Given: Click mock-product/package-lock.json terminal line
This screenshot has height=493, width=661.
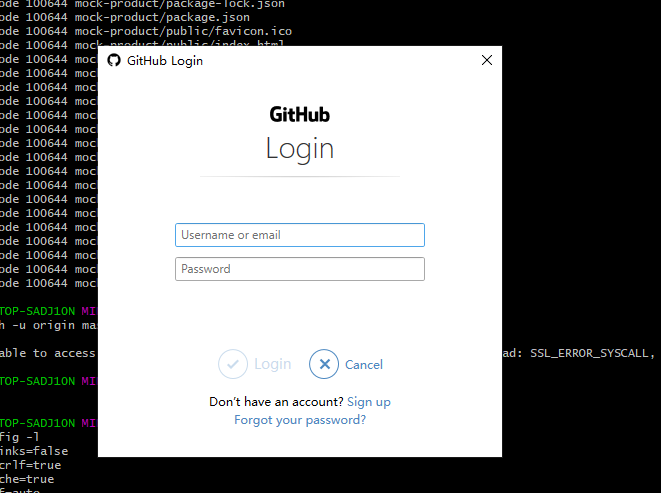Looking at the screenshot, I should [142, 4].
